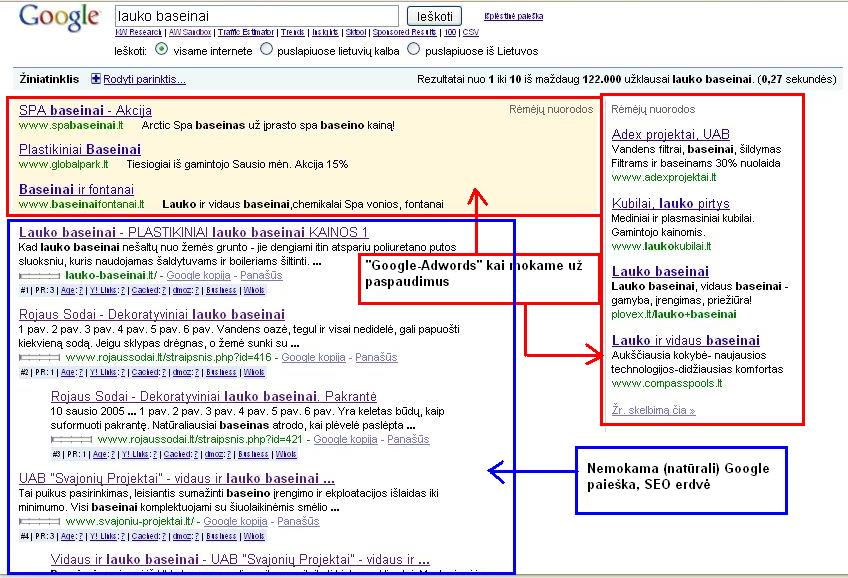The height and width of the screenshot is (578, 848).
Task: Open Google kopija for straipsnis.php?id=416 result
Action: pyautogui.click(x=314, y=357)
